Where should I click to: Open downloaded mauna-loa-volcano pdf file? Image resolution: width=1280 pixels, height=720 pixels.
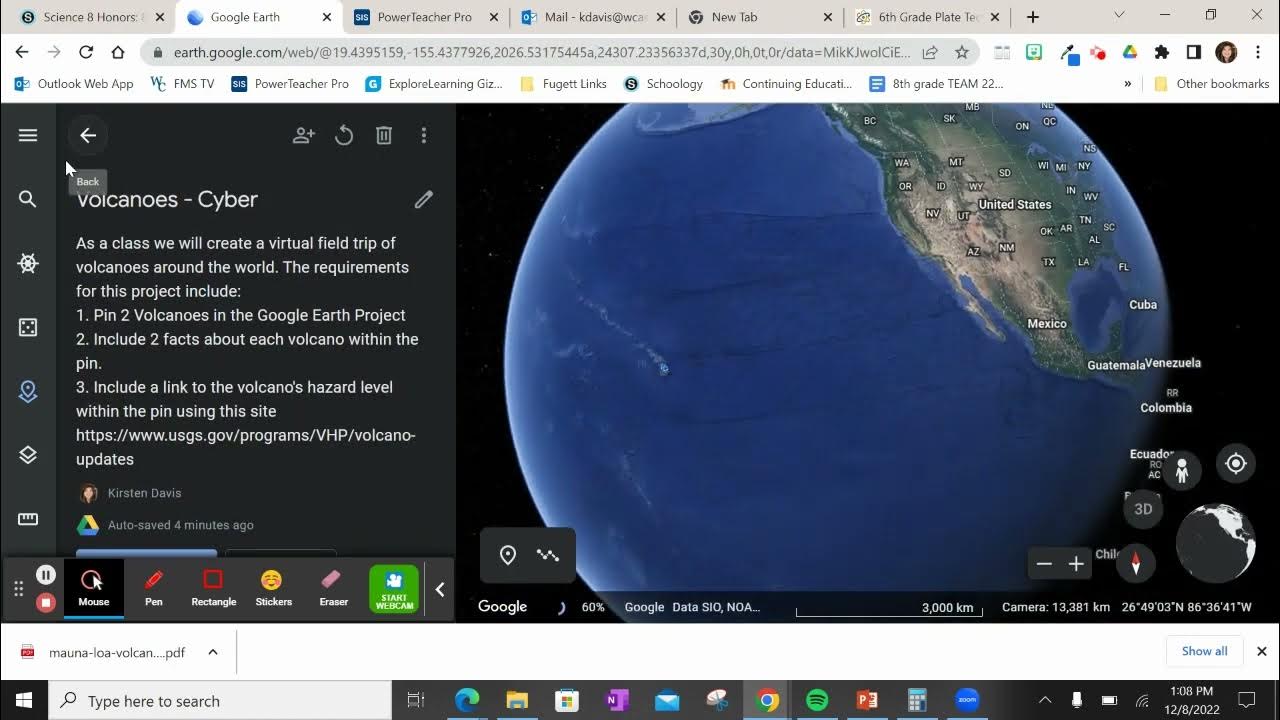tap(104, 652)
